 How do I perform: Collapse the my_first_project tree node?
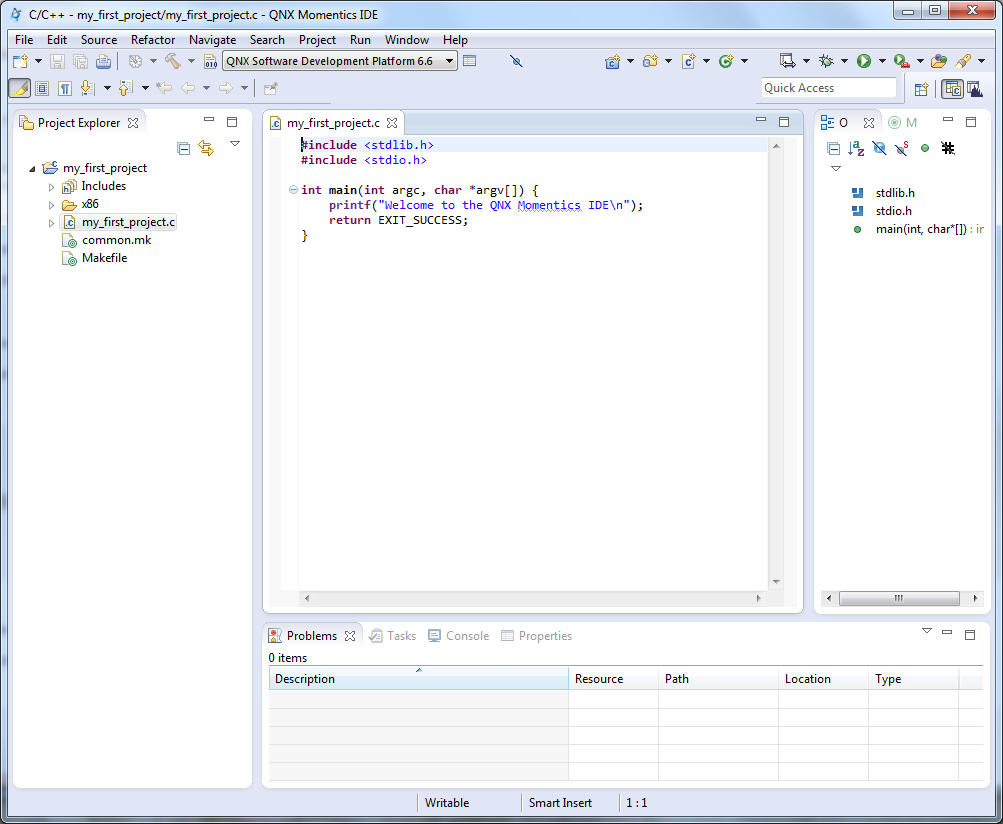click(x=32, y=169)
